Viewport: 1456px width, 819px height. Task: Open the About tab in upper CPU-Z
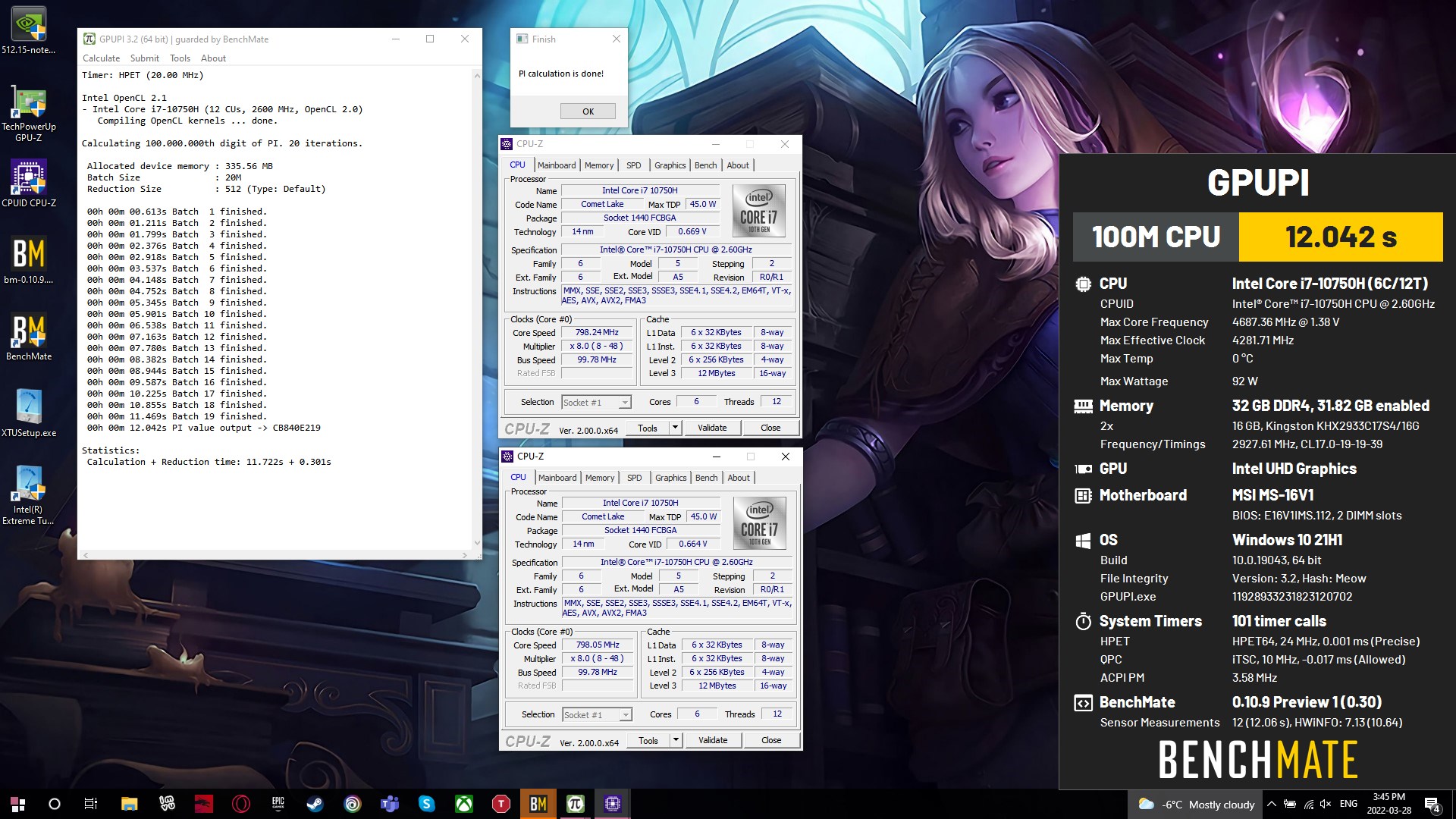tap(738, 165)
